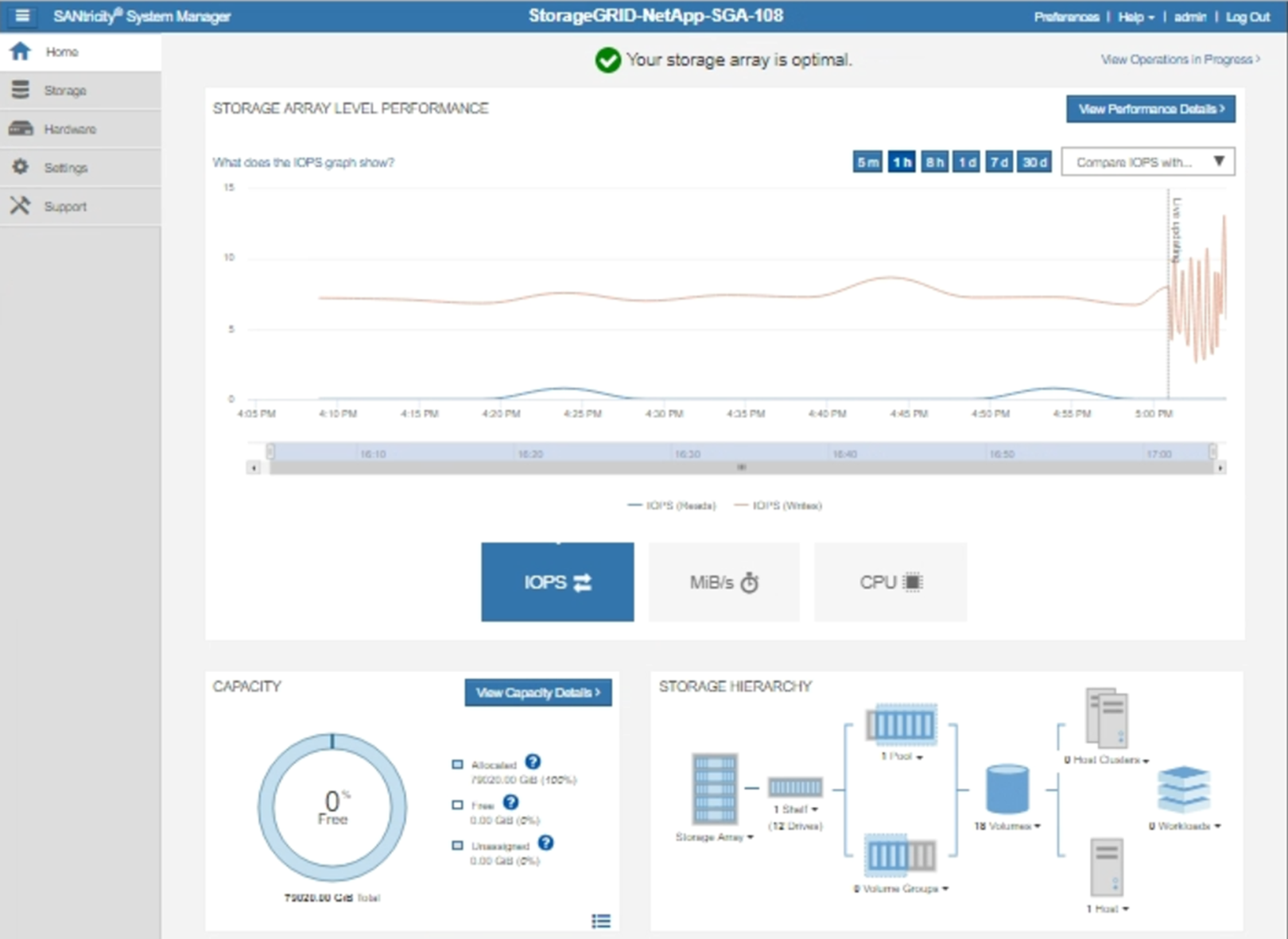Expand the Help menu dropdown

tap(1135, 17)
